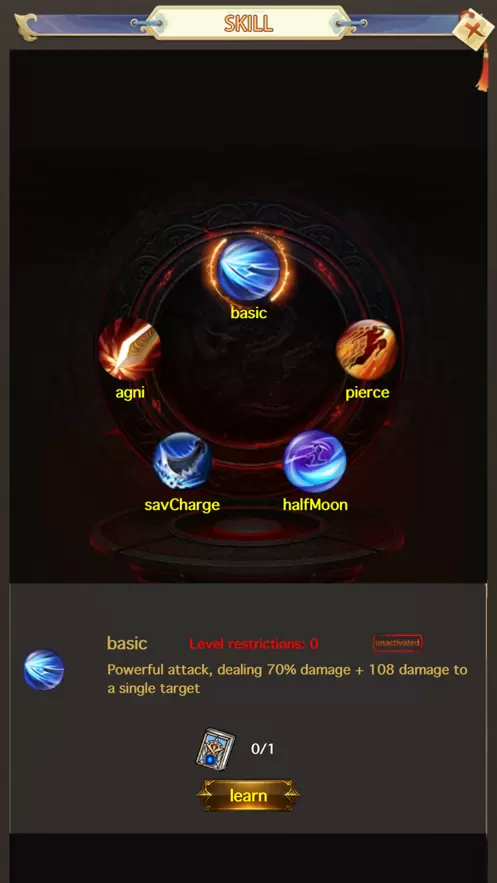497x883 pixels.
Task: Select the purple halfMoon skill orb
Action: pyautogui.click(x=315, y=461)
